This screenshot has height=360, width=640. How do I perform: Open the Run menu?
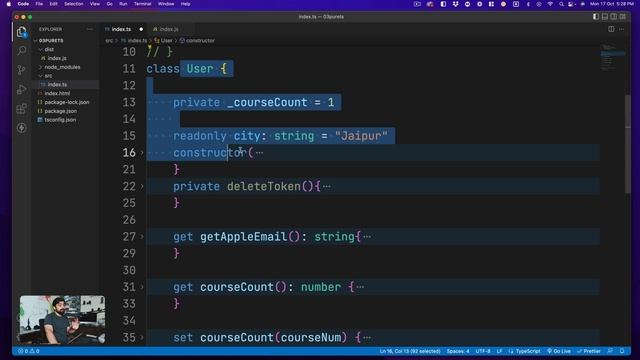[x=123, y=4]
